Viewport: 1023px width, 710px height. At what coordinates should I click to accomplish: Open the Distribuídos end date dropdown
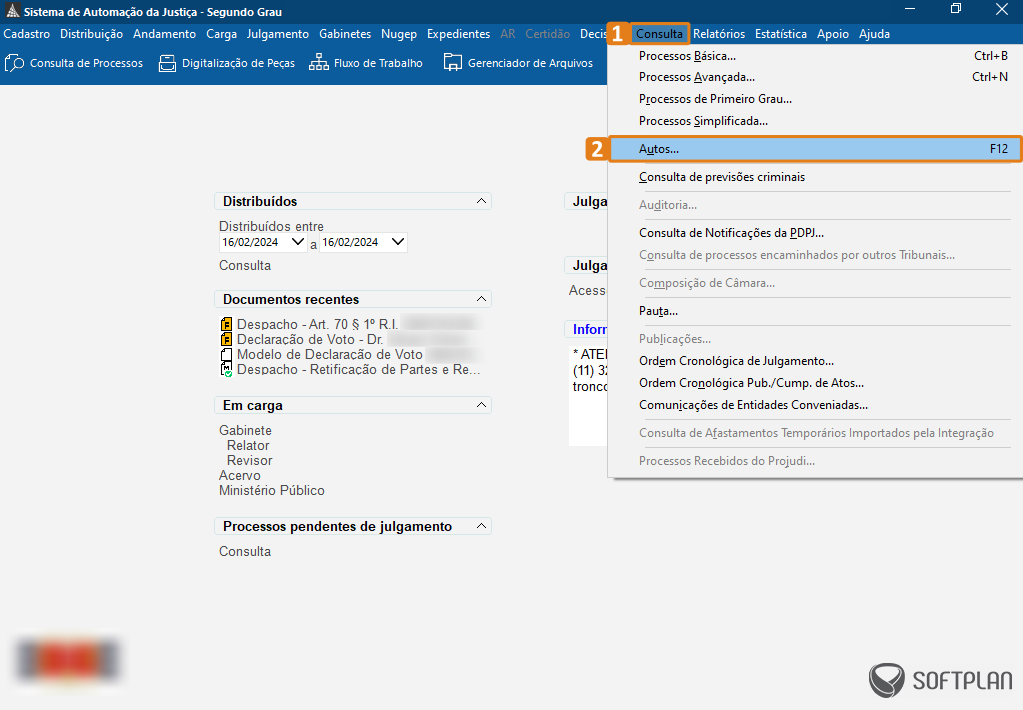398,242
